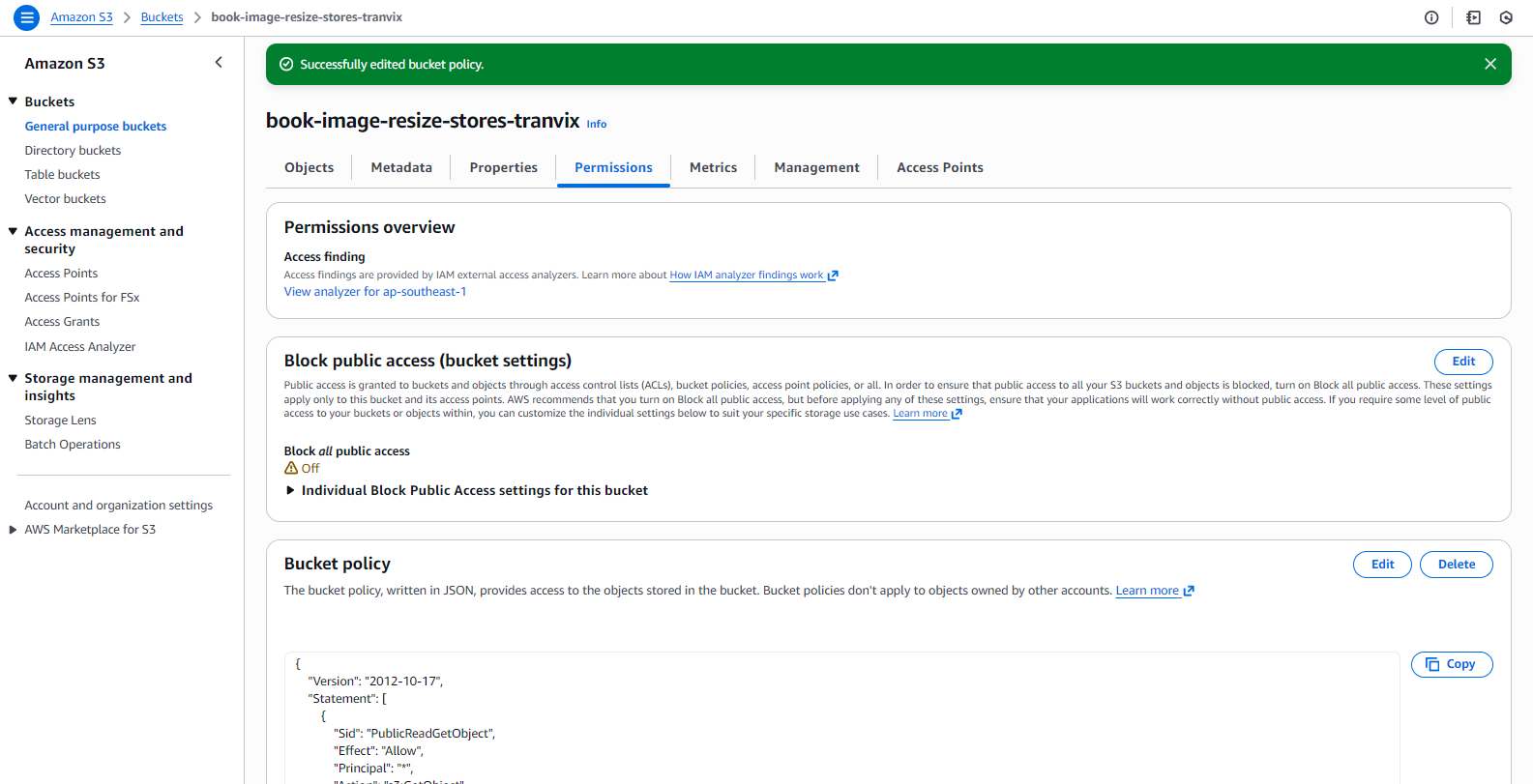Click the "PublicReadGetObject" Sid line

pyautogui.click(x=415, y=734)
